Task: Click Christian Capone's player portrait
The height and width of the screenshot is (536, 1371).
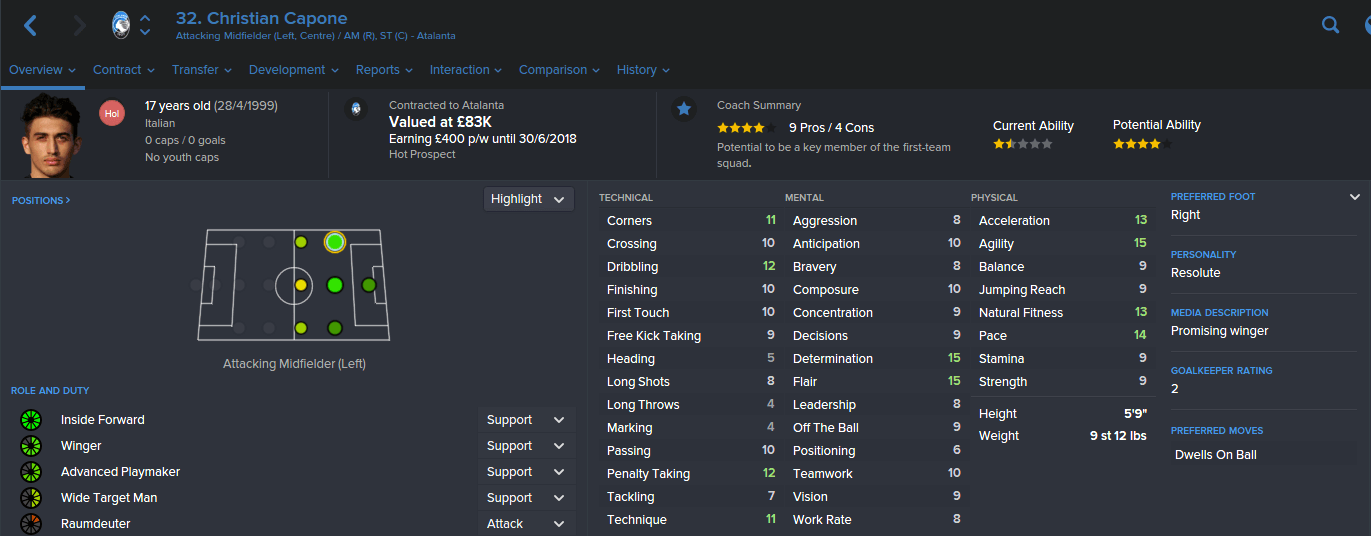Action: (x=50, y=136)
